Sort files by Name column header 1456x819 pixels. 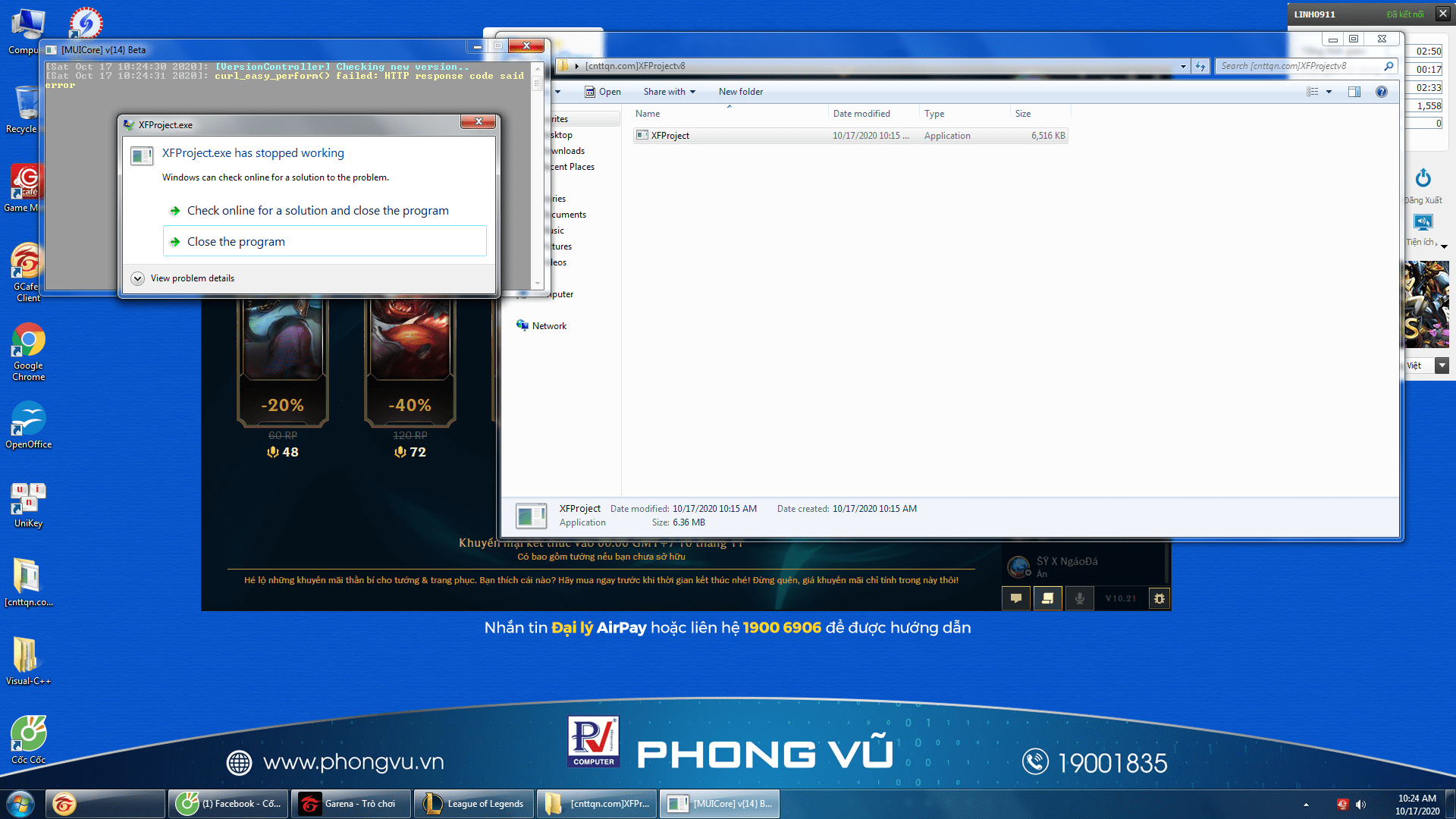[x=730, y=114]
